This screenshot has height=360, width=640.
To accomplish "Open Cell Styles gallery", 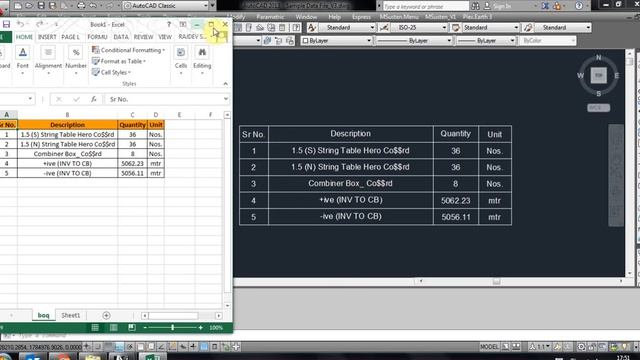I will coord(111,72).
